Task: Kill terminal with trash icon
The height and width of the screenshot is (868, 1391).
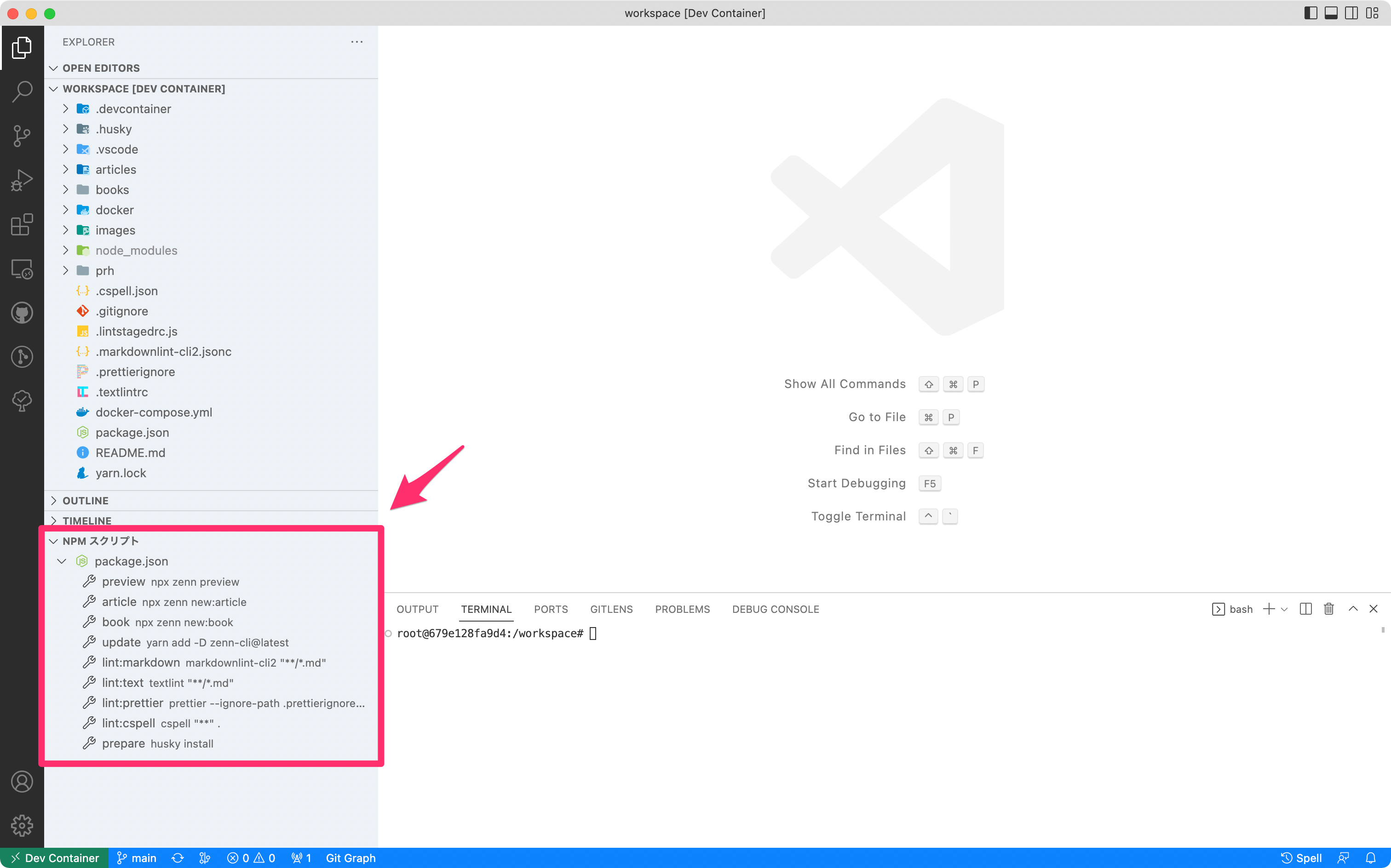Action: (1329, 609)
